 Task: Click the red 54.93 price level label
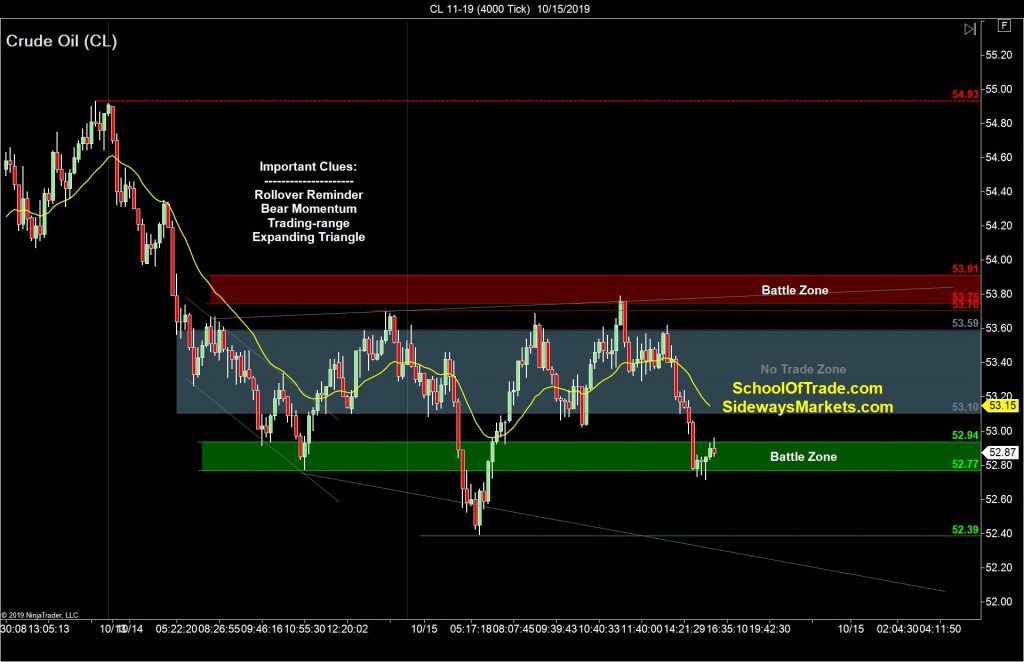click(965, 95)
